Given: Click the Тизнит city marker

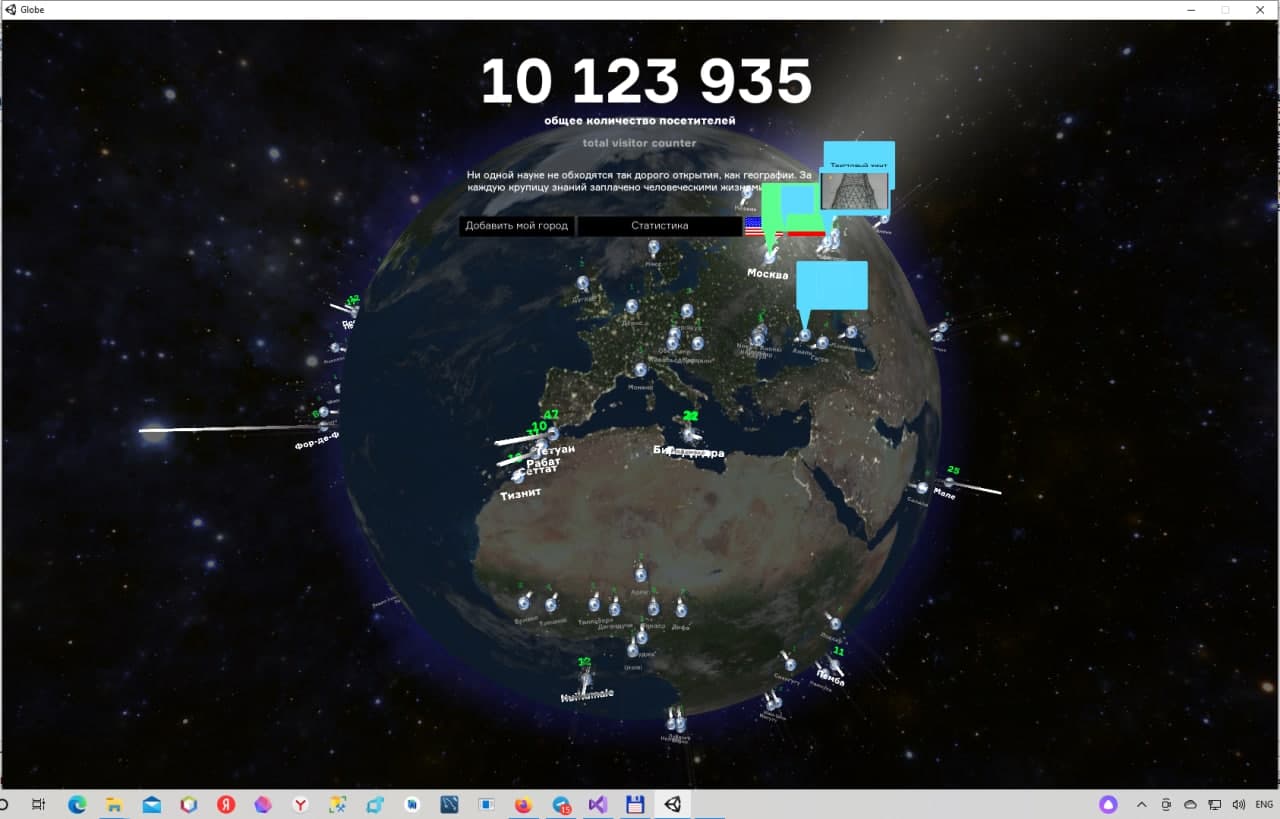Looking at the screenshot, I should (x=518, y=477).
